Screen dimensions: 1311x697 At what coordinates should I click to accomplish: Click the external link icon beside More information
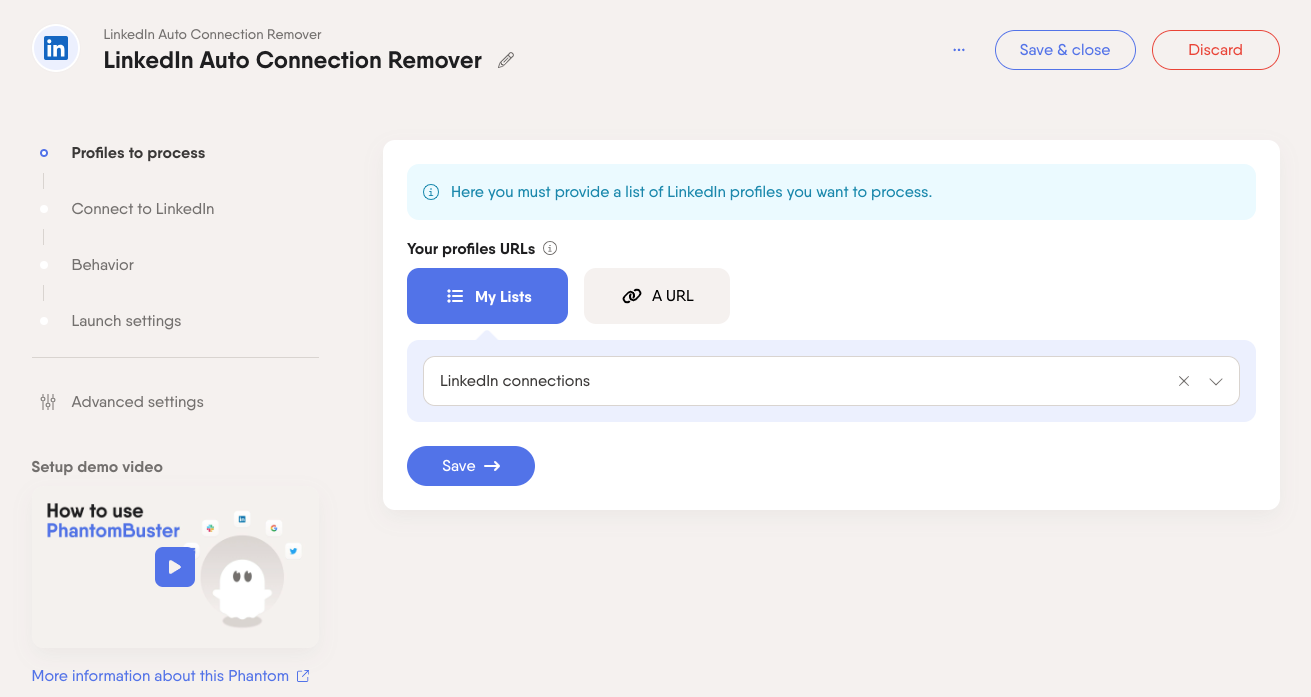pyautogui.click(x=303, y=676)
